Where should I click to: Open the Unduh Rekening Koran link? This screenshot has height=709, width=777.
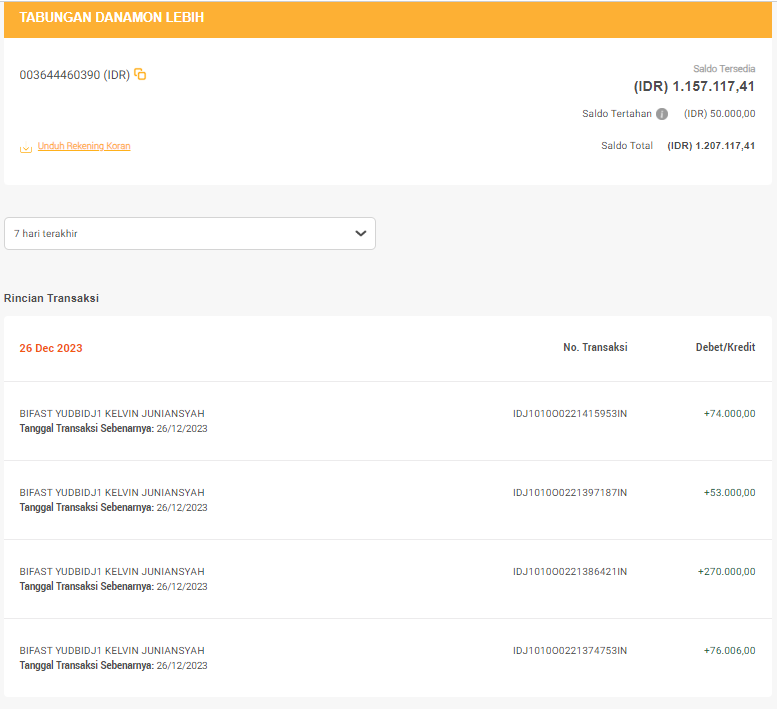[84, 146]
